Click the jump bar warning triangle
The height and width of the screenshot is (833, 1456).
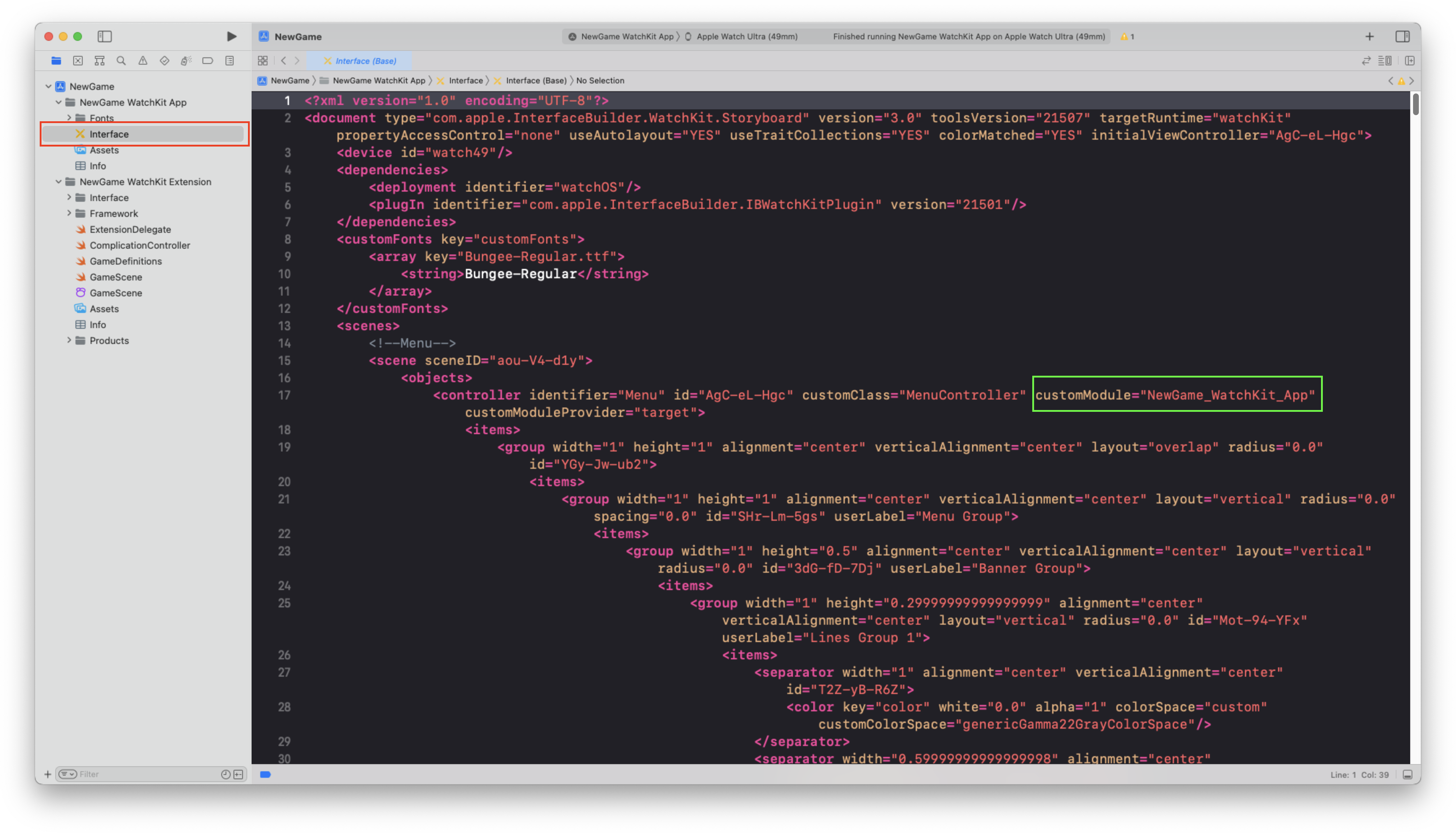tap(1401, 81)
